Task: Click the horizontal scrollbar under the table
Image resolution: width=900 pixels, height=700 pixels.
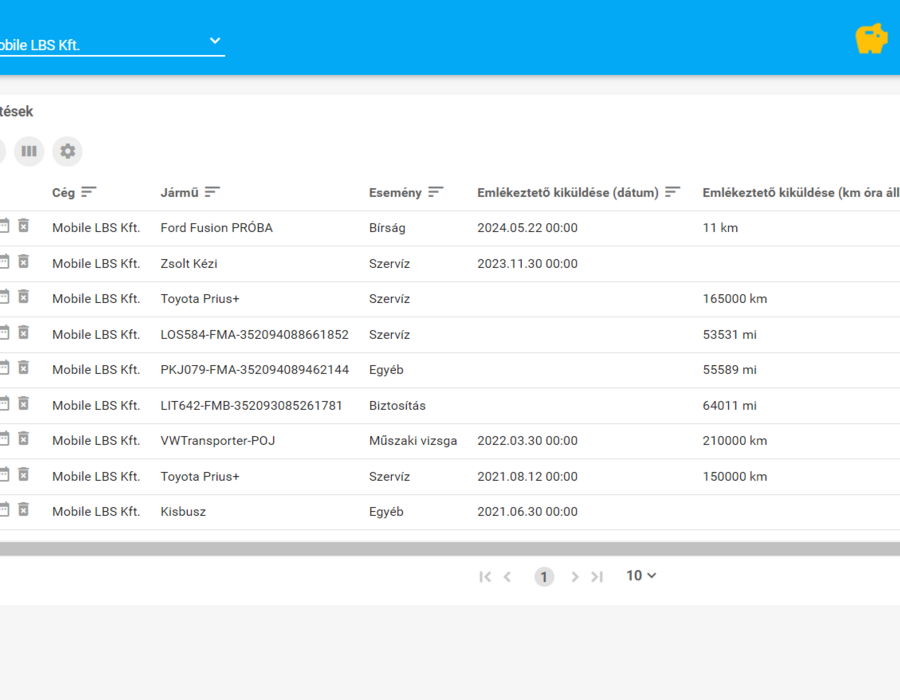Action: (450, 549)
